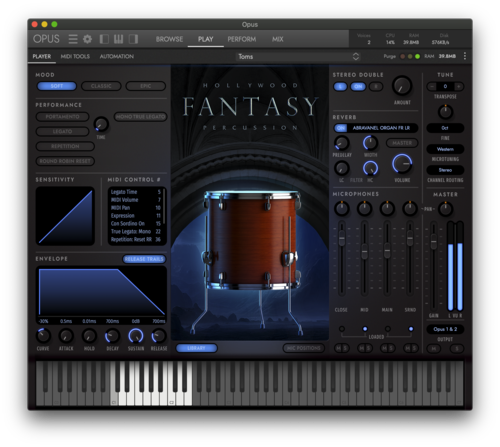Increase transpose with plus button
500x447 pixels.
click(x=459, y=86)
